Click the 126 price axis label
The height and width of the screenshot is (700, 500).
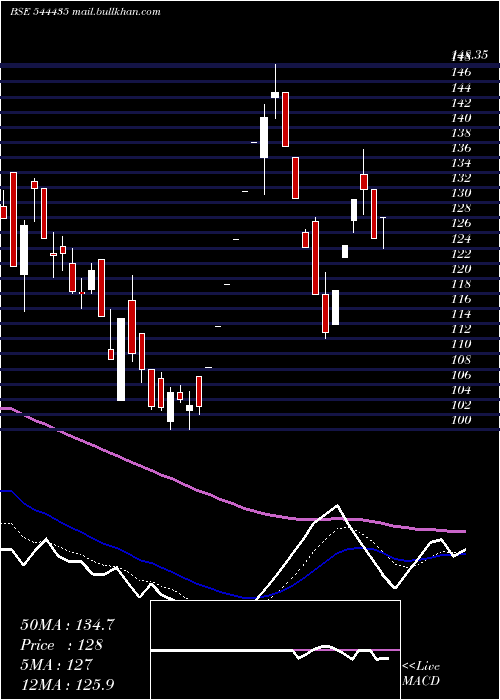pyautogui.click(x=462, y=223)
